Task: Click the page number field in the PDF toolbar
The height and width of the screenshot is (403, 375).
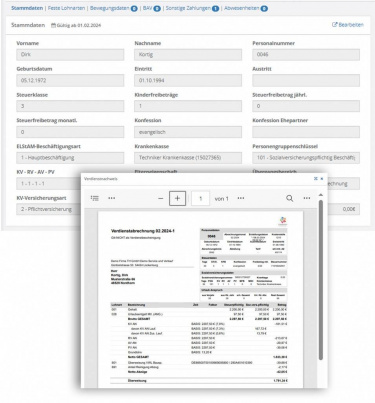Action: click(x=200, y=199)
